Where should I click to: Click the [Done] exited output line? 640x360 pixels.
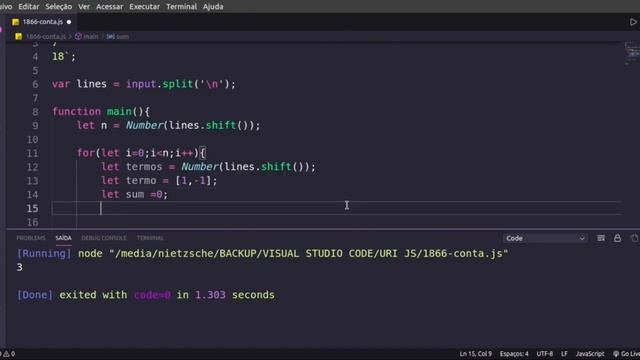(146, 295)
